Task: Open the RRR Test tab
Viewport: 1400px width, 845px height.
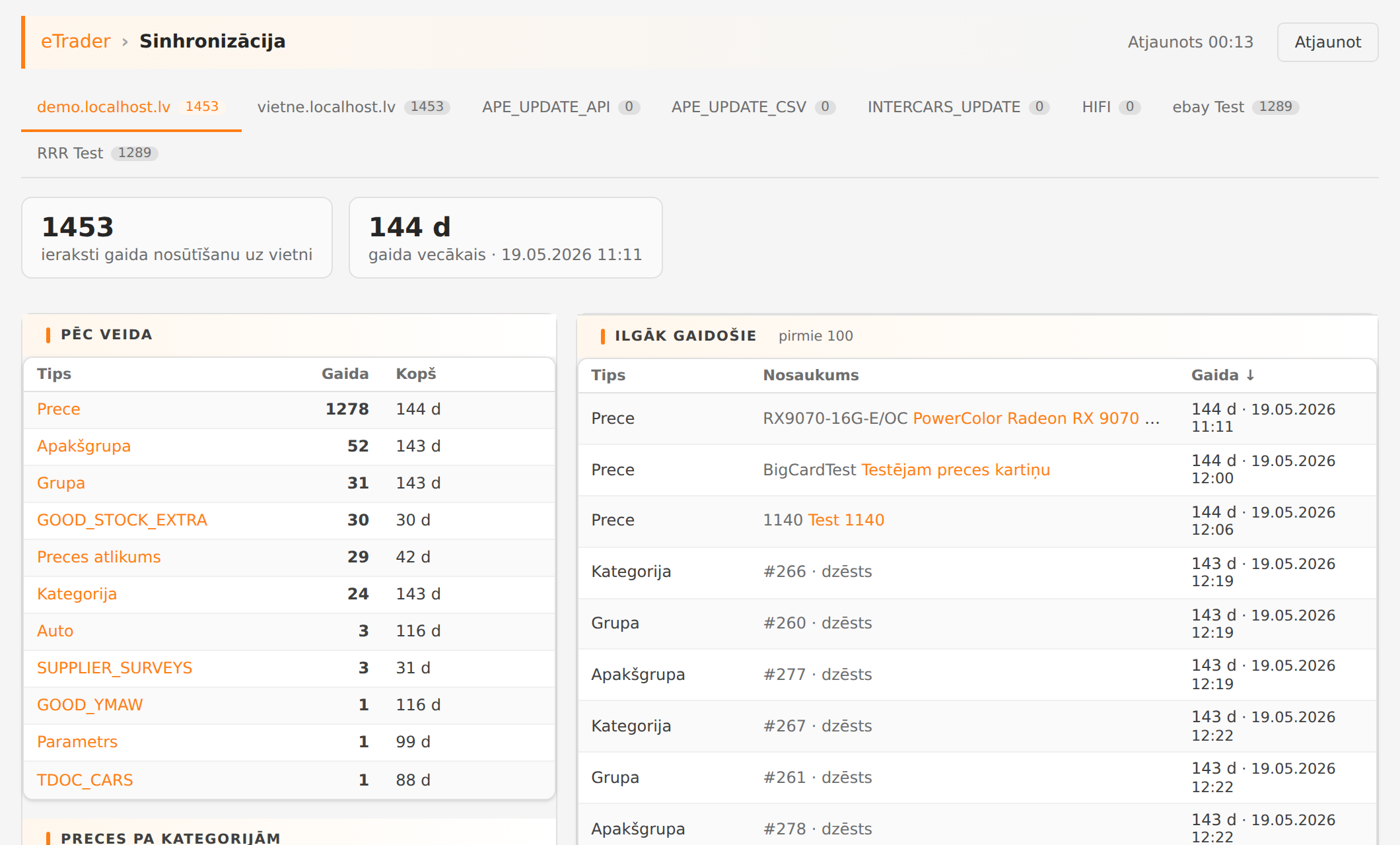Action: pyautogui.click(x=98, y=153)
